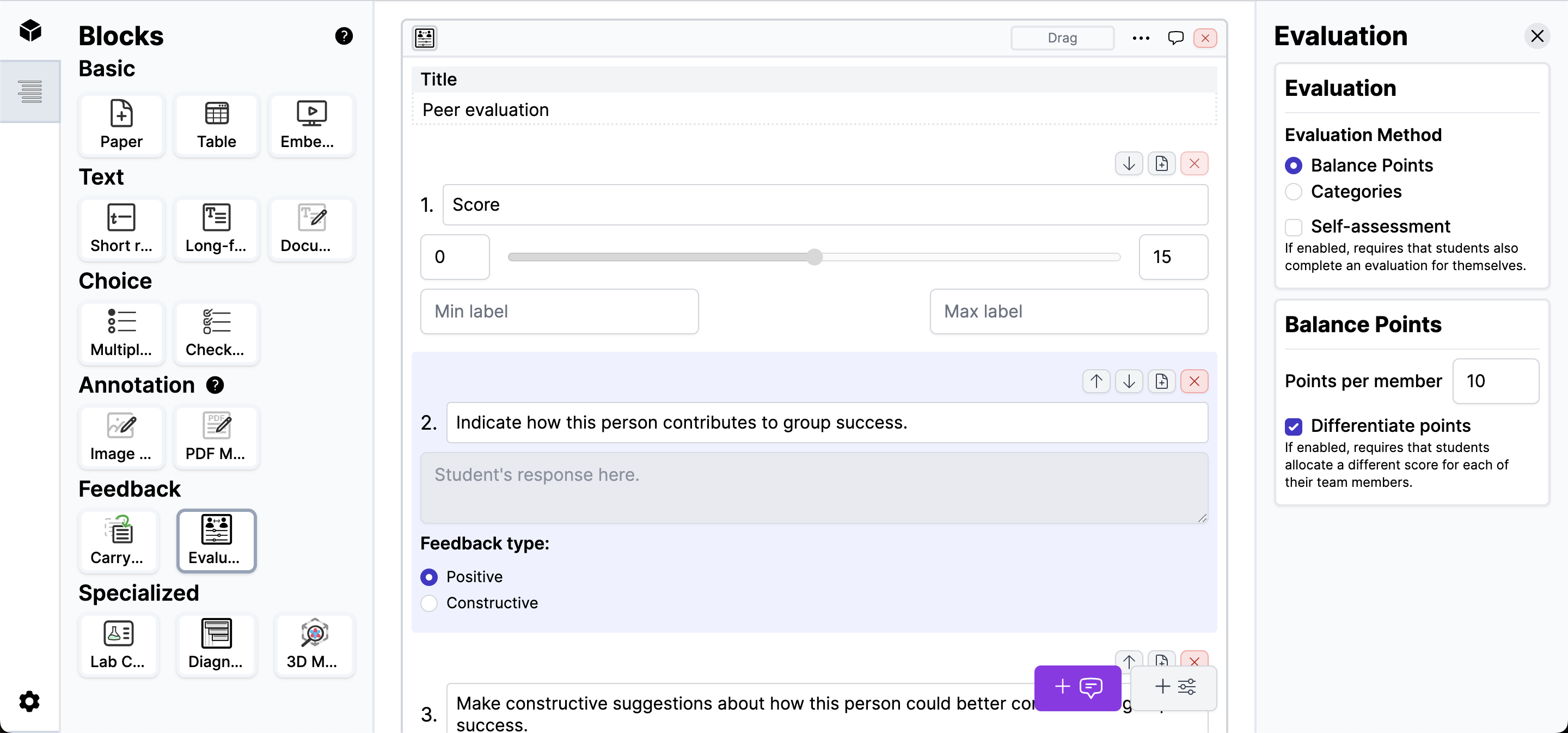Insert a Table block

(x=216, y=125)
